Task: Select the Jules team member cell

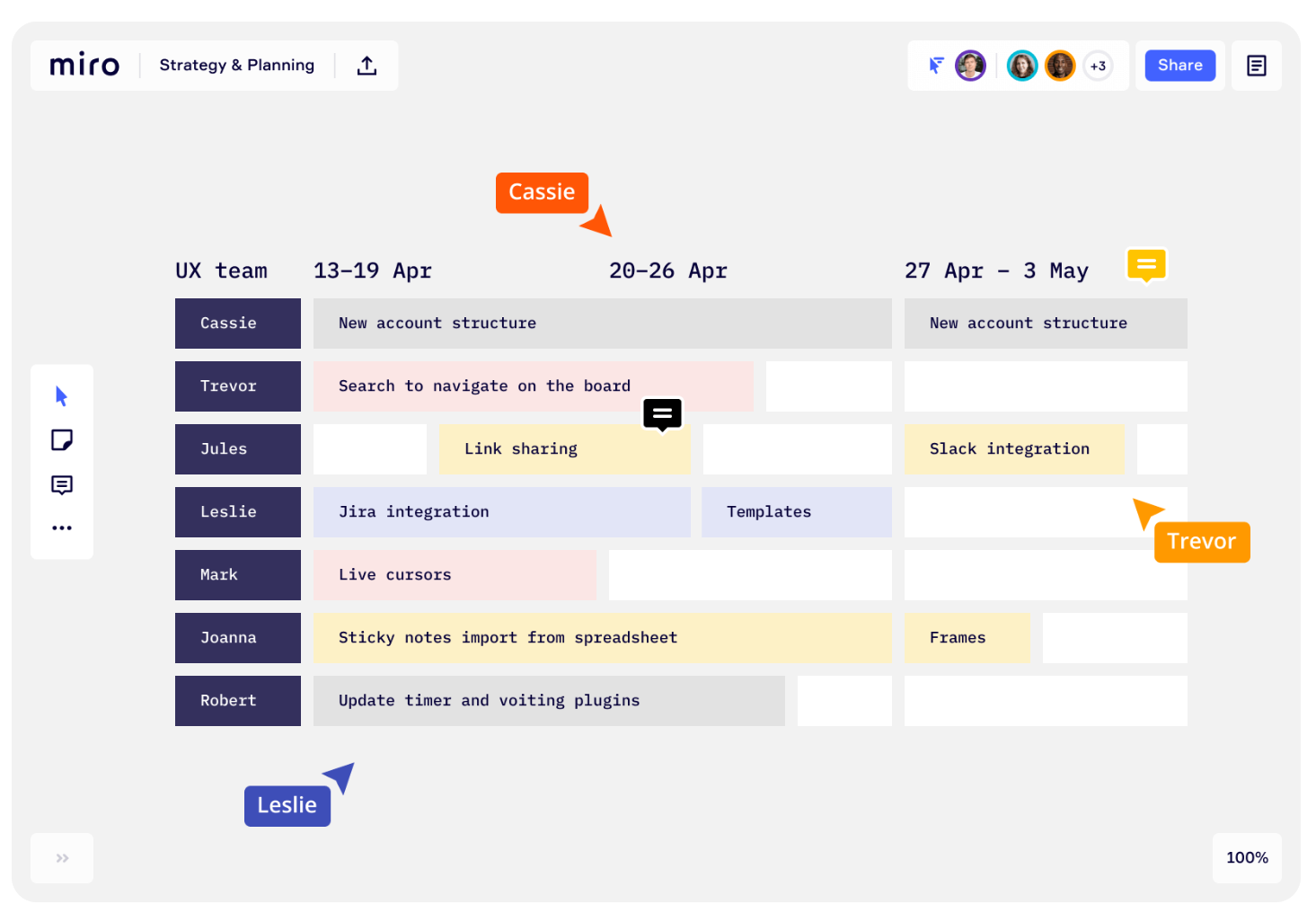Action: [x=238, y=449]
